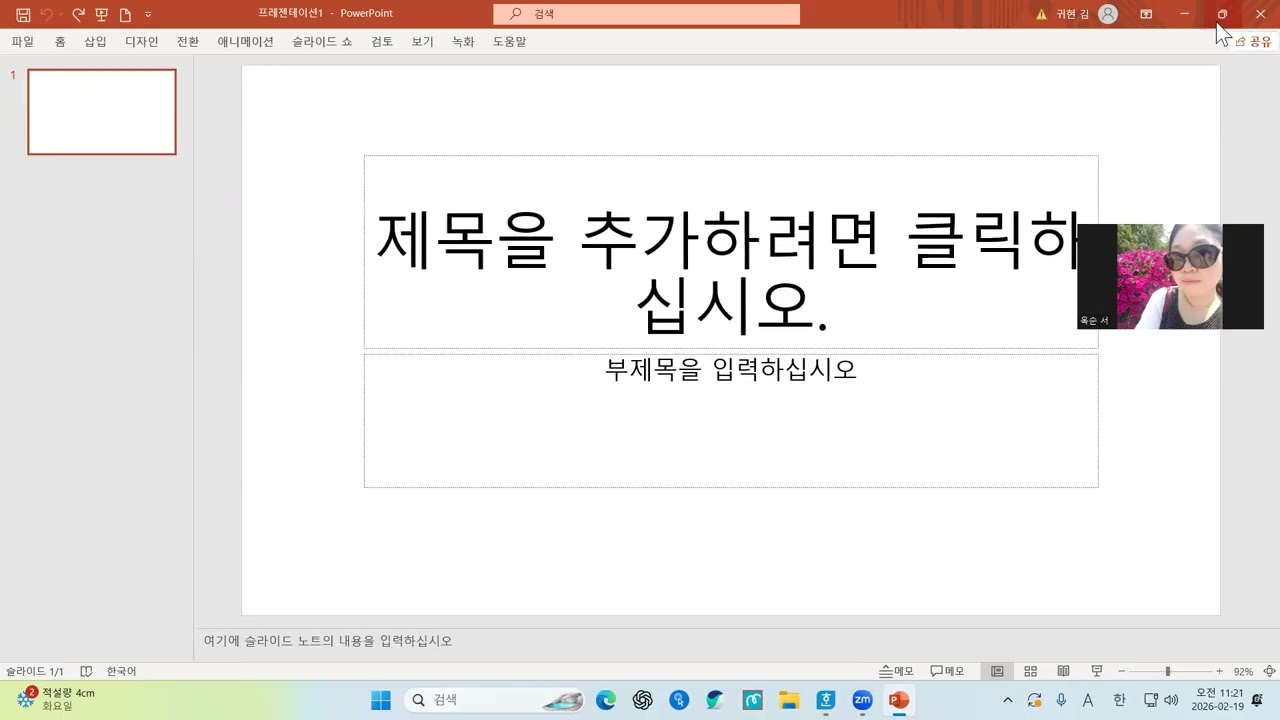Open the Customize Quick Access Toolbar dropdown
The width and height of the screenshot is (1280, 720).
(148, 14)
